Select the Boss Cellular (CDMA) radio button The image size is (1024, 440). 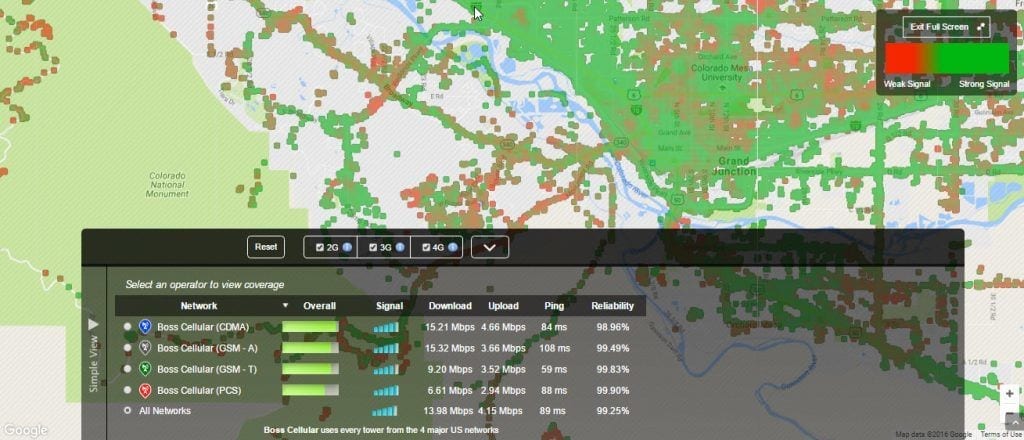[x=127, y=326]
